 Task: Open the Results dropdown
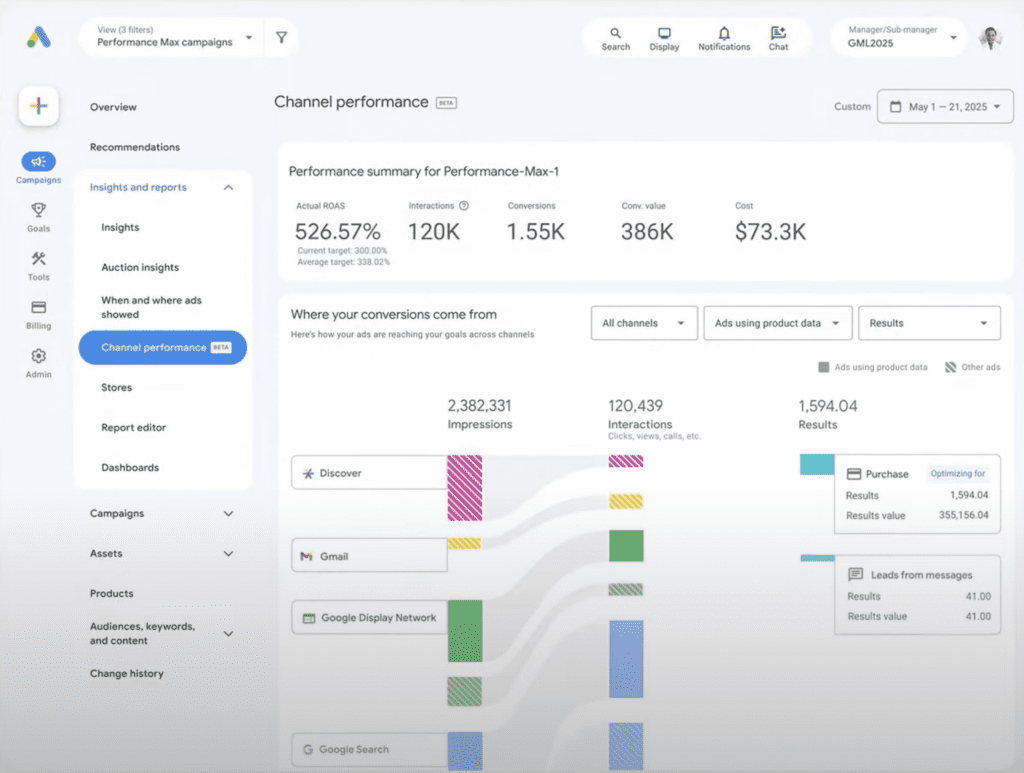click(929, 323)
